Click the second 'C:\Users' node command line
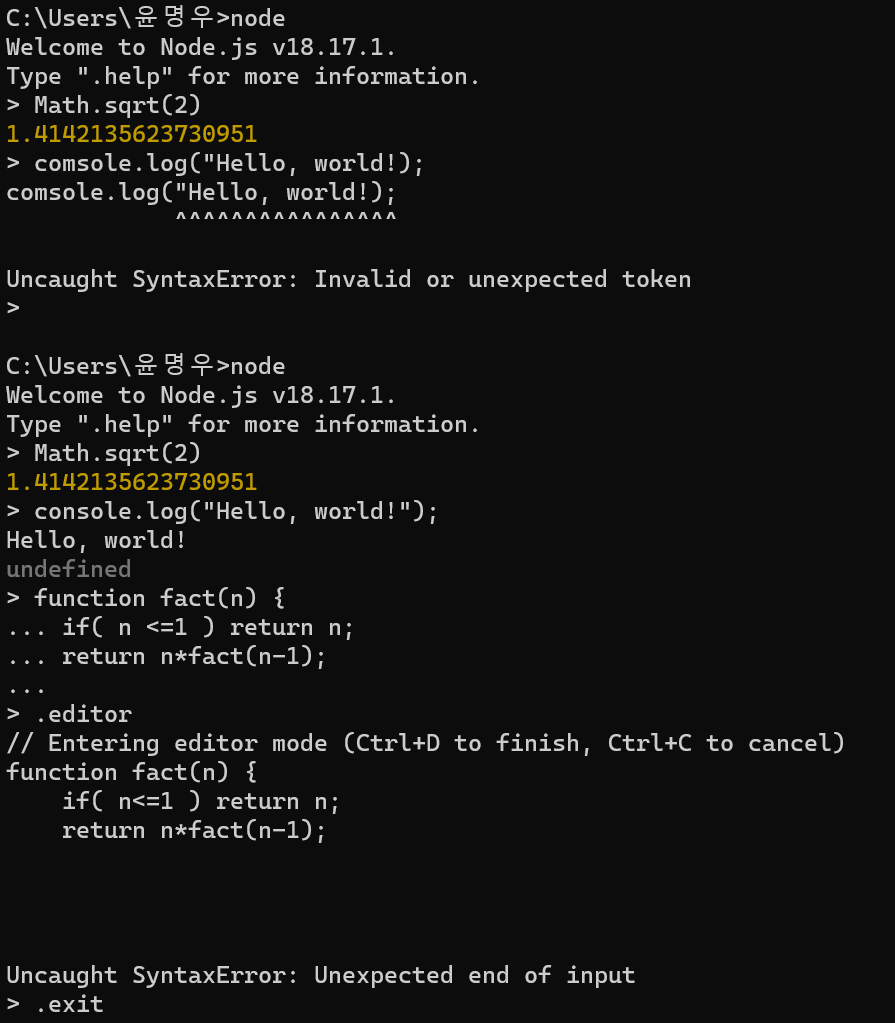 coord(145,365)
